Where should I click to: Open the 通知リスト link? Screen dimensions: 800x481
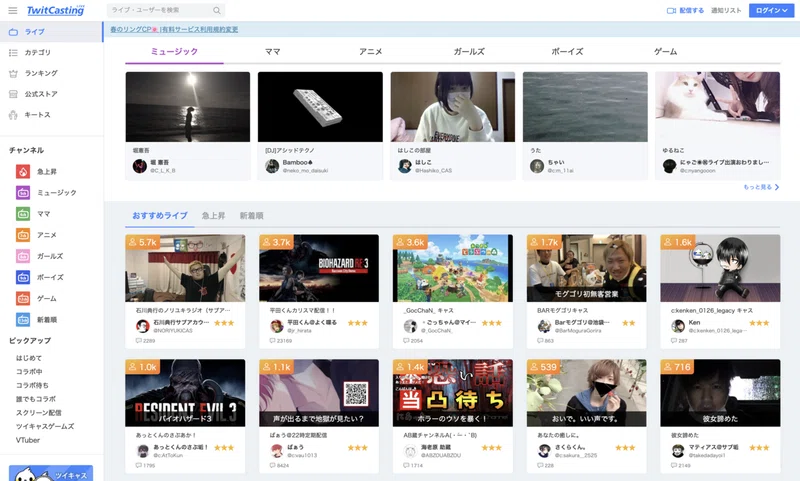(x=726, y=10)
